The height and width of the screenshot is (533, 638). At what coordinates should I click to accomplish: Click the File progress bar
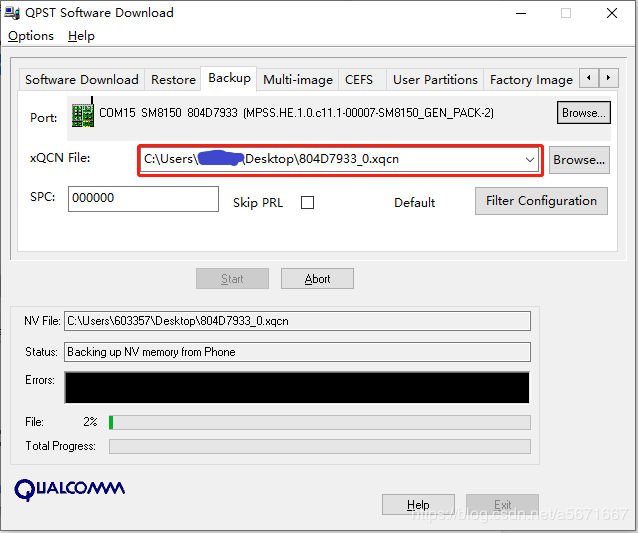pos(320,422)
